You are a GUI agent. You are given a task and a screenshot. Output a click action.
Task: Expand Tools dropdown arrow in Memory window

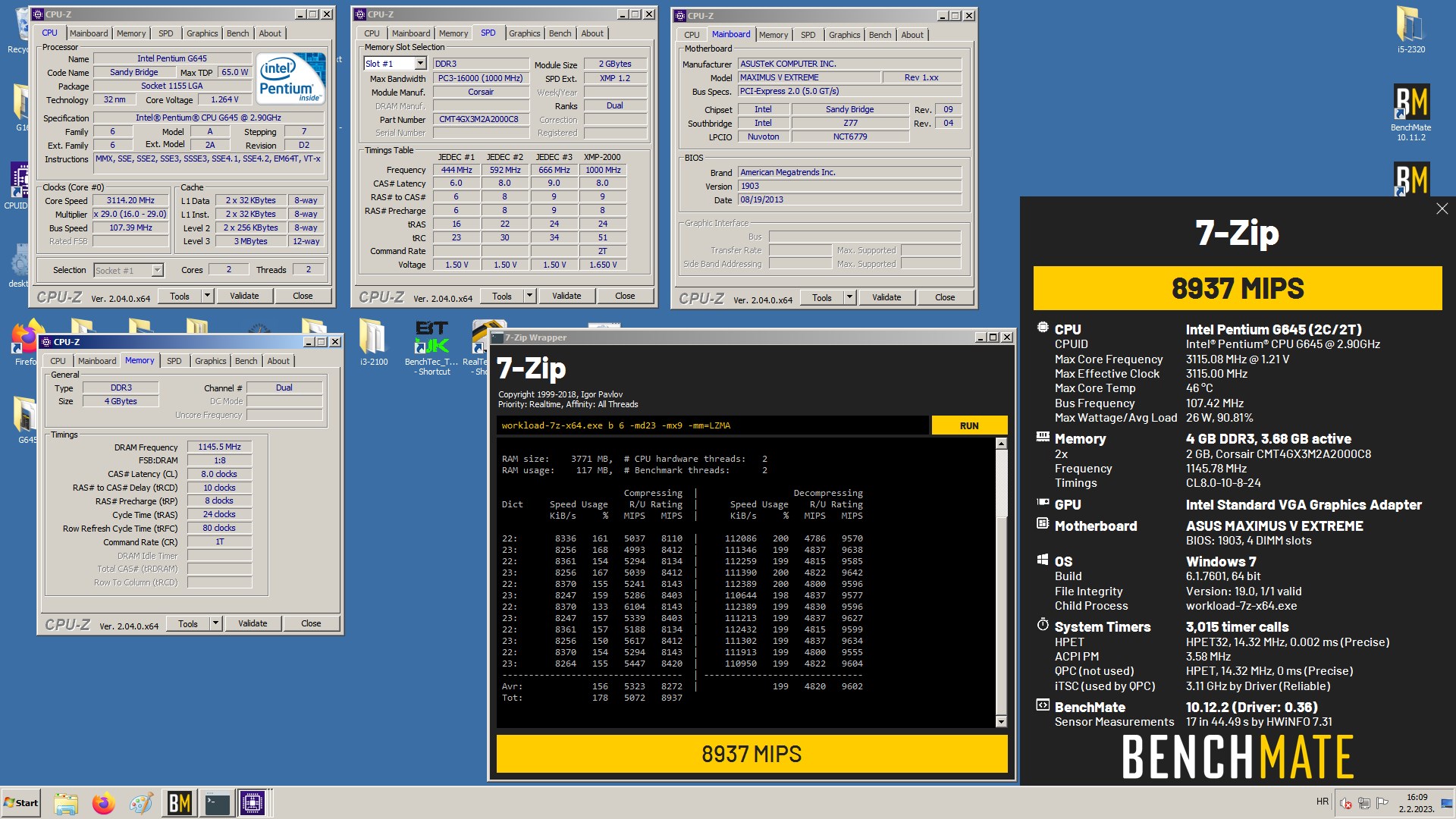pyautogui.click(x=215, y=624)
